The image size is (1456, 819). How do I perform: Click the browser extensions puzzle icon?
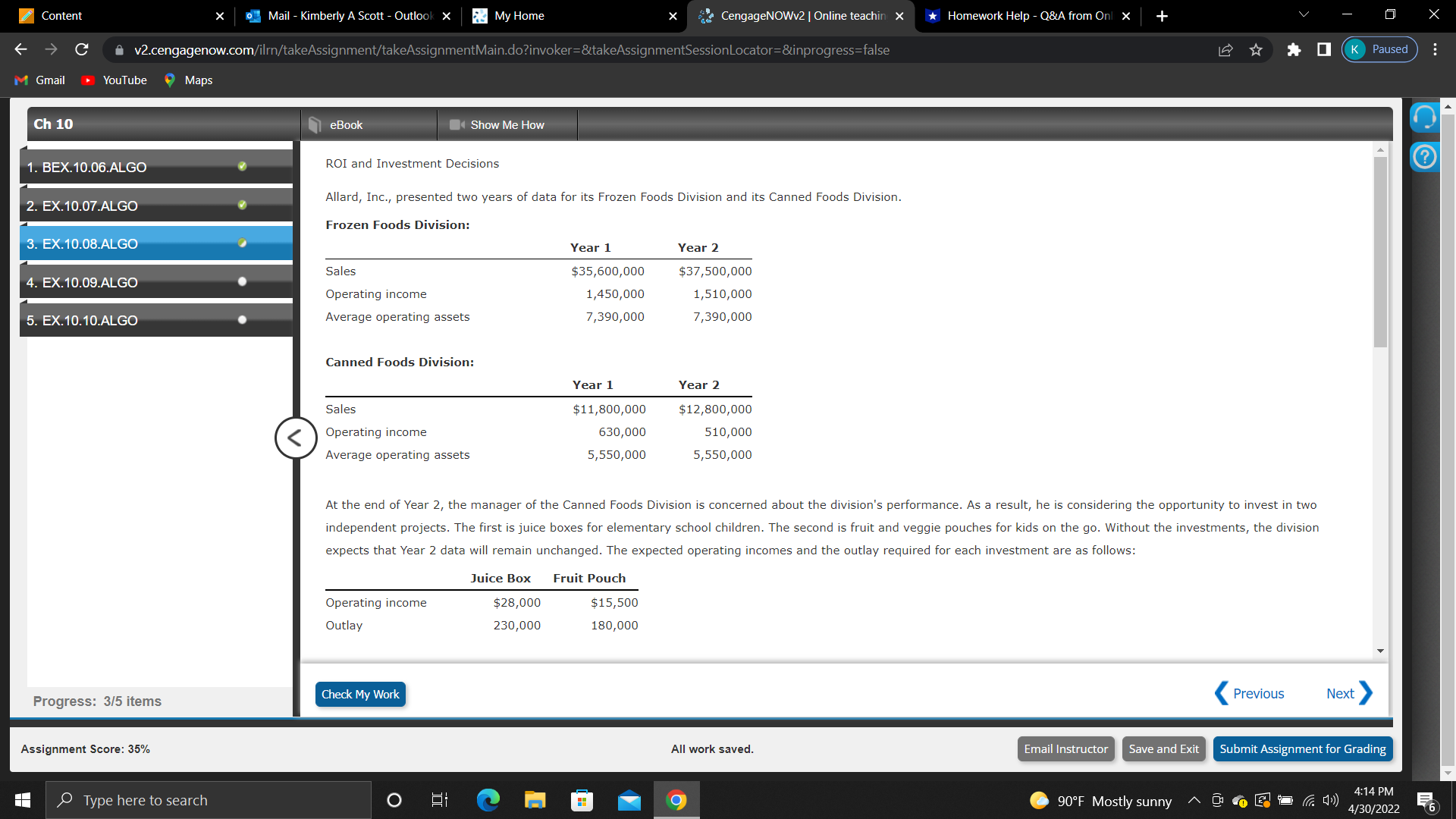[x=1294, y=49]
